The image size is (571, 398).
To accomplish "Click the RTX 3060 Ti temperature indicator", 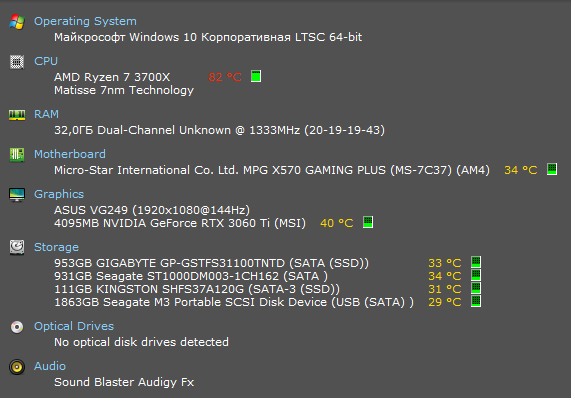I will (x=368, y=222).
